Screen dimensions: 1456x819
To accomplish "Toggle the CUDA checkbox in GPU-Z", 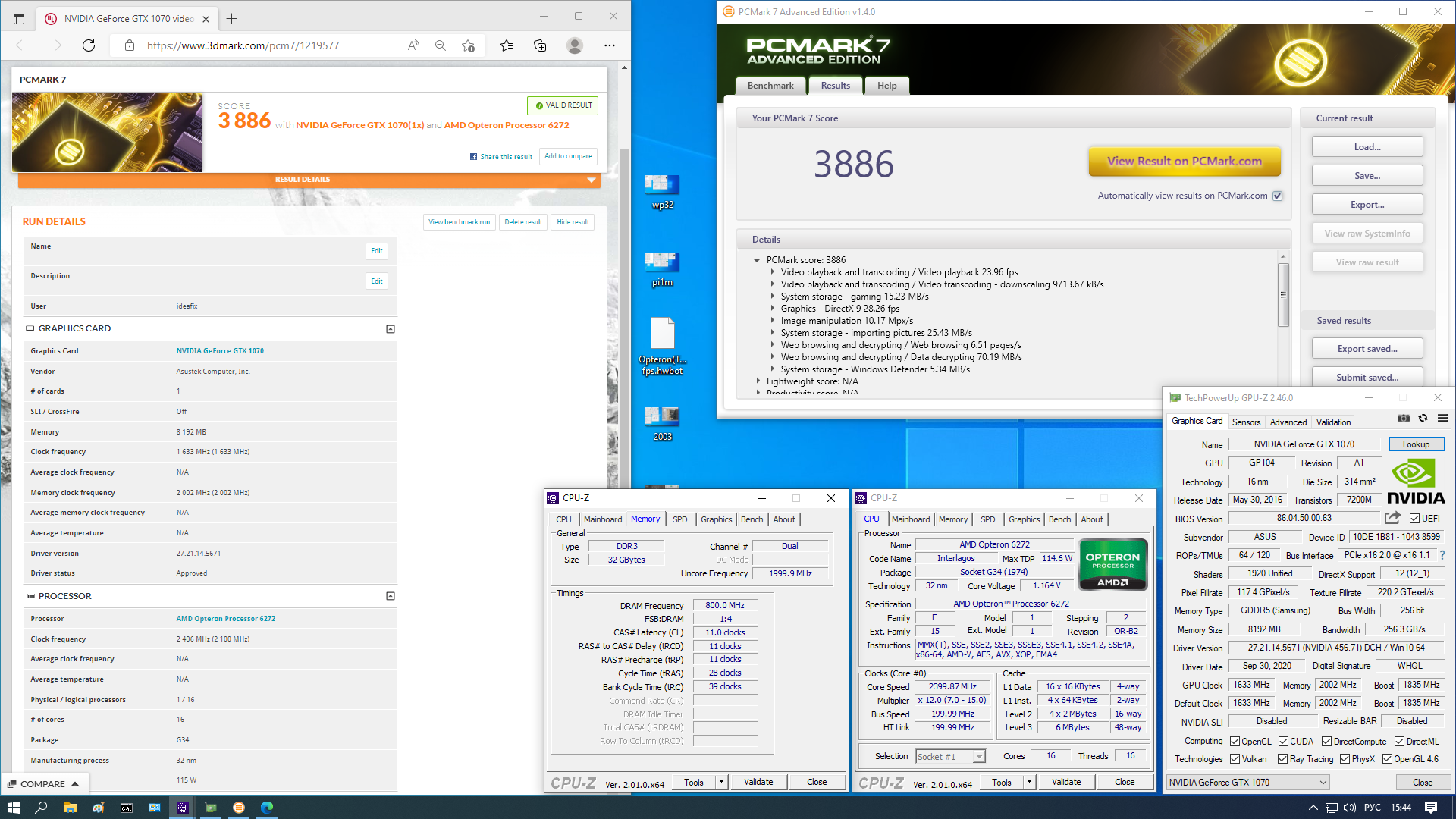I will click(1283, 742).
